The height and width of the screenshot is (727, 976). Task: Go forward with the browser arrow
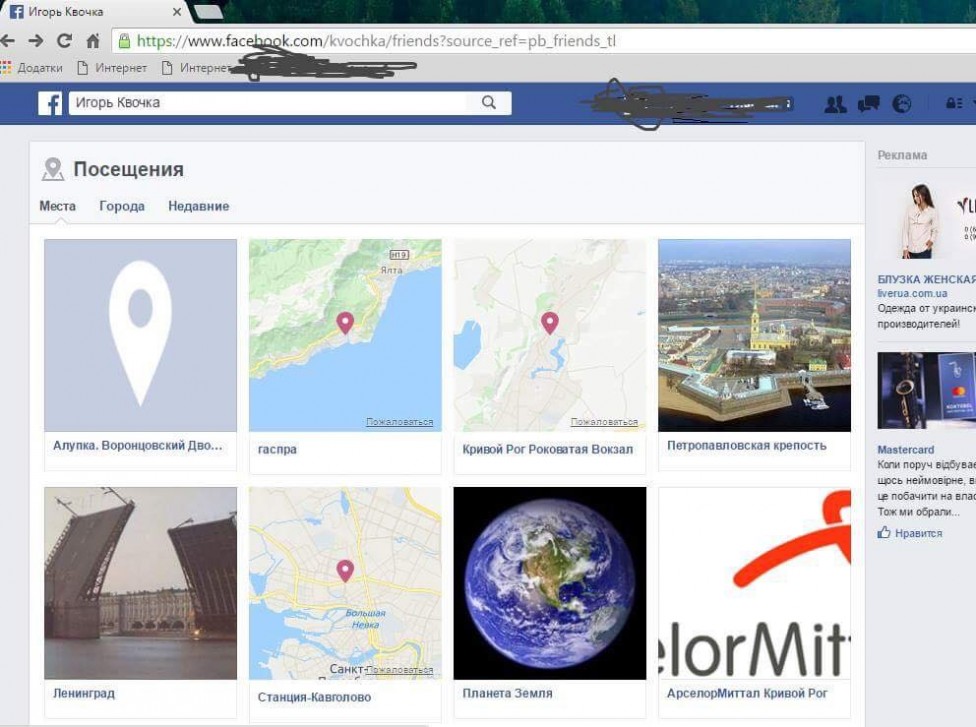[36, 41]
